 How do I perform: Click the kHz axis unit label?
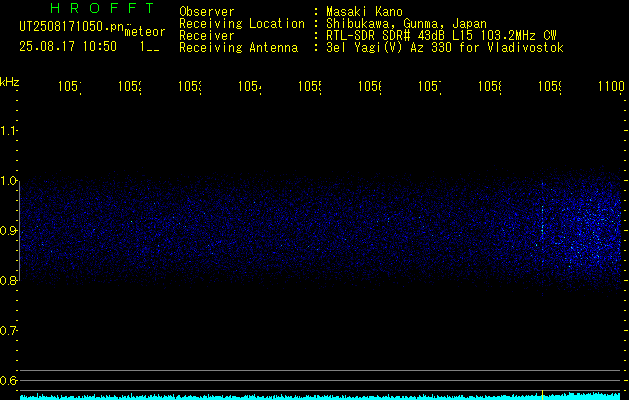(9, 82)
